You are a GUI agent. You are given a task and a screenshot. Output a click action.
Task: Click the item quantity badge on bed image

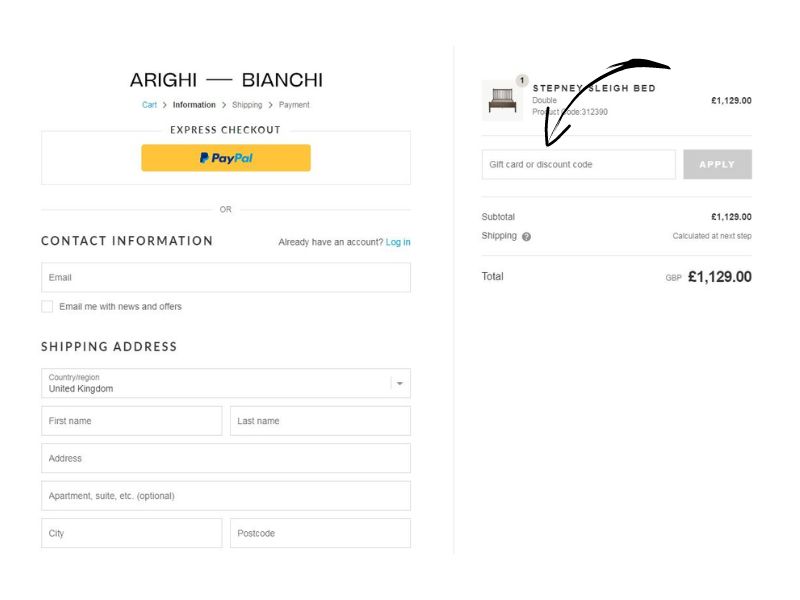click(x=521, y=80)
